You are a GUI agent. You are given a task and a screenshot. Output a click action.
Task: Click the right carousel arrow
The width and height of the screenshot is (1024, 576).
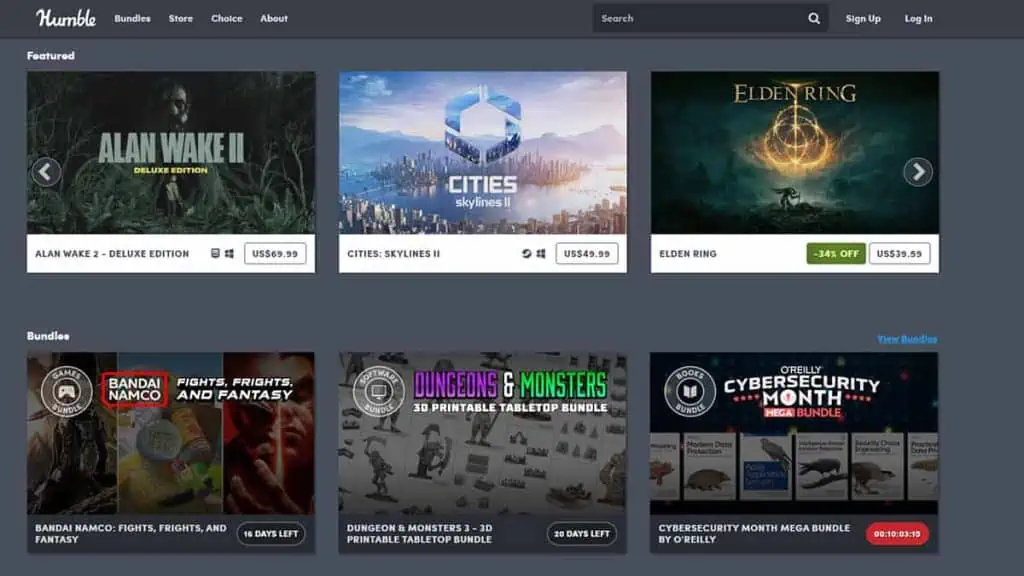pos(916,171)
